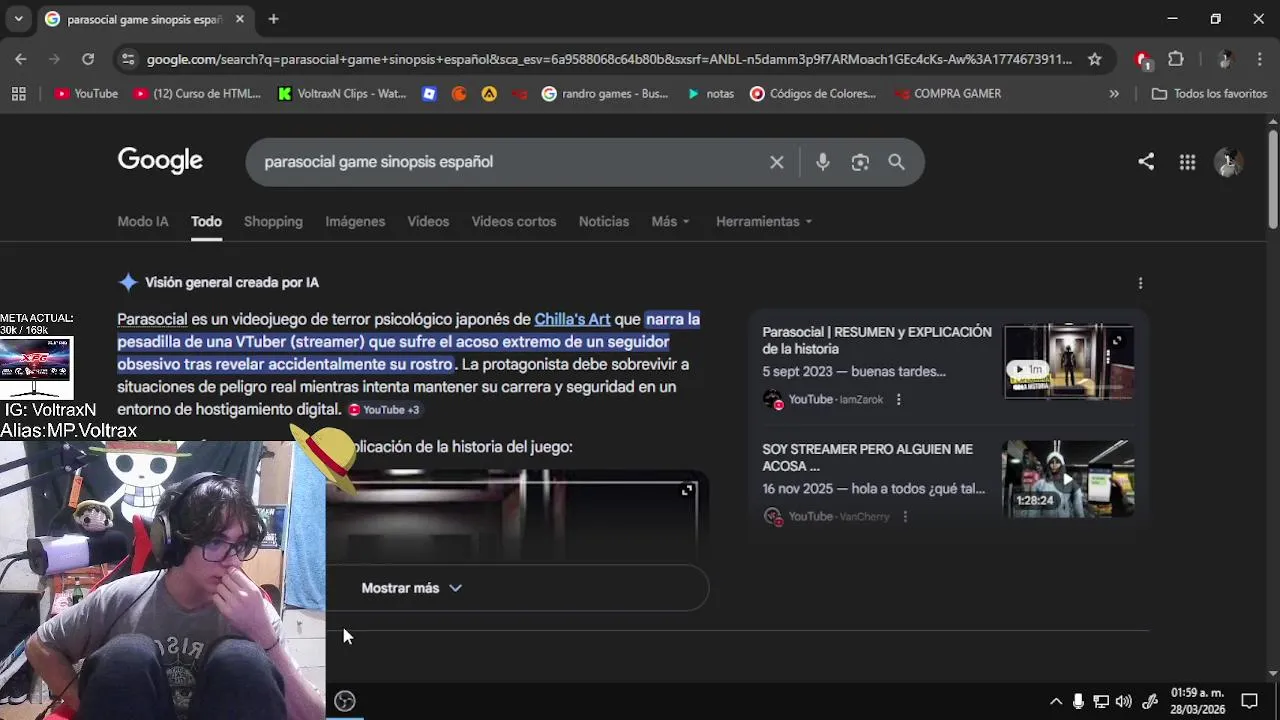1280x720 pixels.
Task: Click the magnifier search button
Action: pos(897,162)
